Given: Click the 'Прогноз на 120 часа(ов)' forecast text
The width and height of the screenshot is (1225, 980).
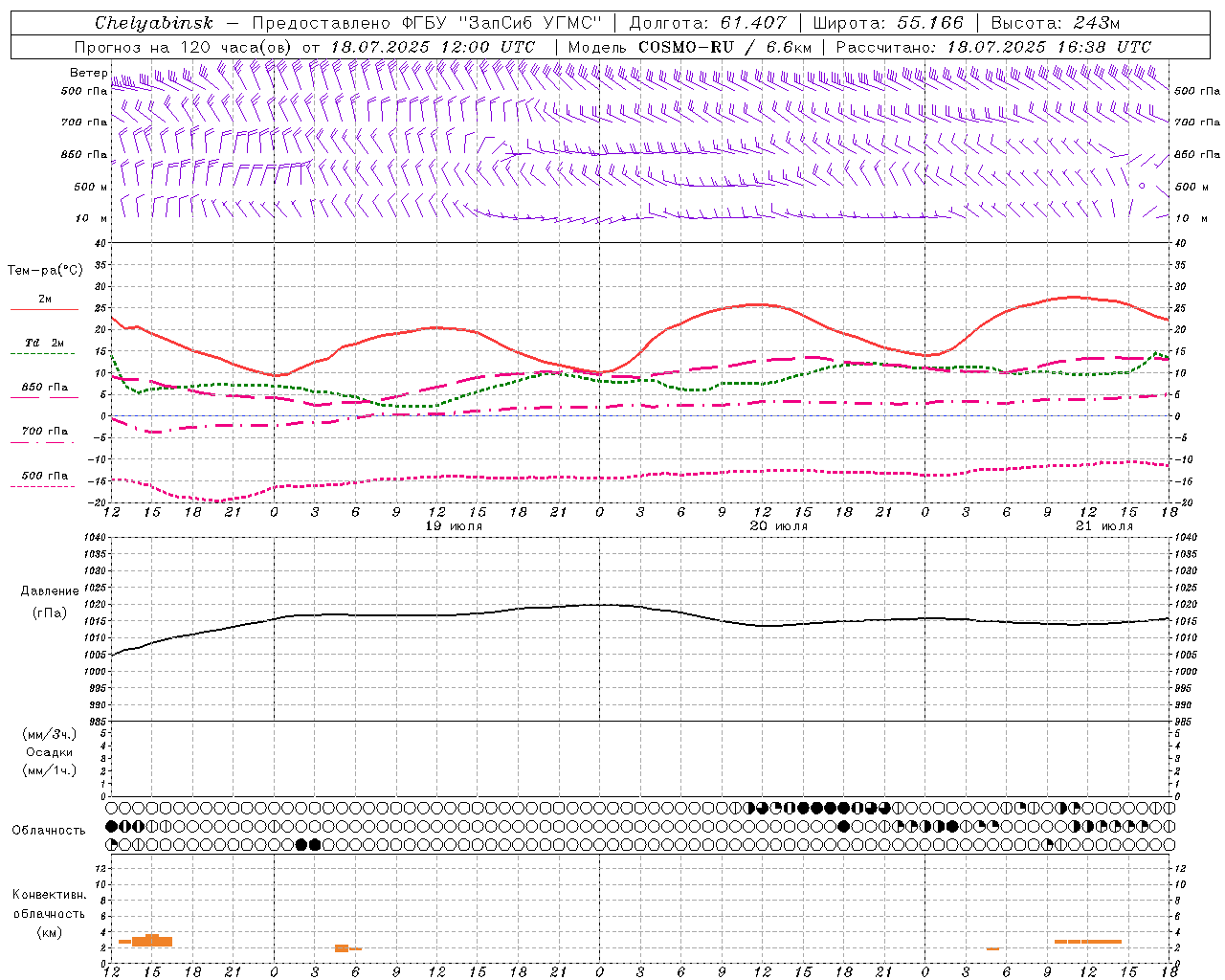Looking at the screenshot, I should (185, 47).
